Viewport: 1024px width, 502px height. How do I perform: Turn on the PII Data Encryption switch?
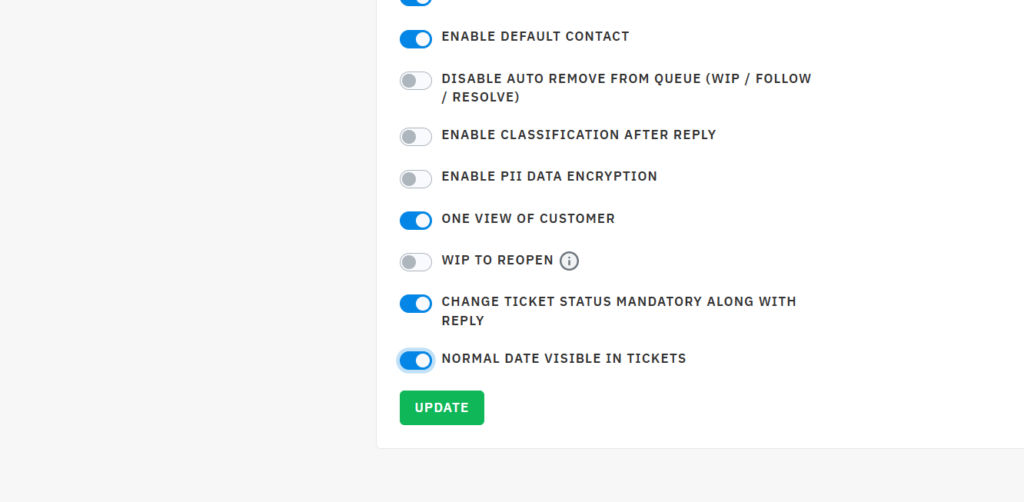[416, 179]
